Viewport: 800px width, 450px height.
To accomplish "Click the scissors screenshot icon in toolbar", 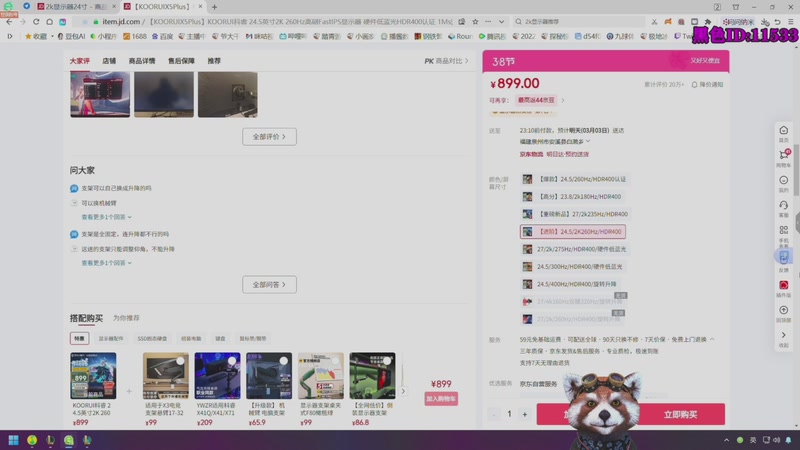I will click(x=654, y=22).
